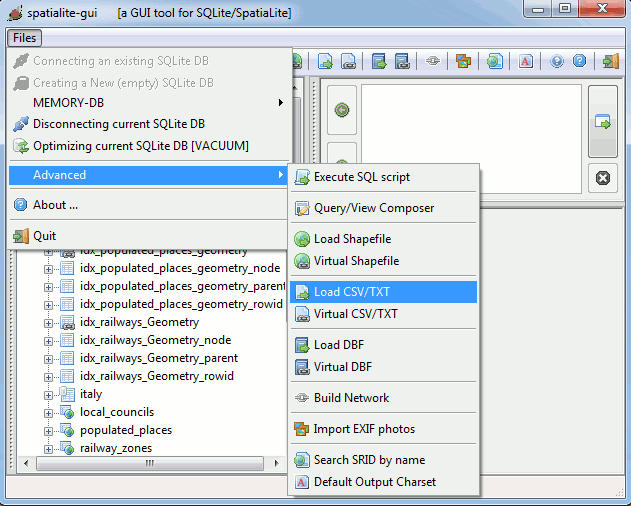Select the idx_railways_Geometry_rowid tree label
This screenshot has height=506, width=631.
pyautogui.click(x=157, y=376)
